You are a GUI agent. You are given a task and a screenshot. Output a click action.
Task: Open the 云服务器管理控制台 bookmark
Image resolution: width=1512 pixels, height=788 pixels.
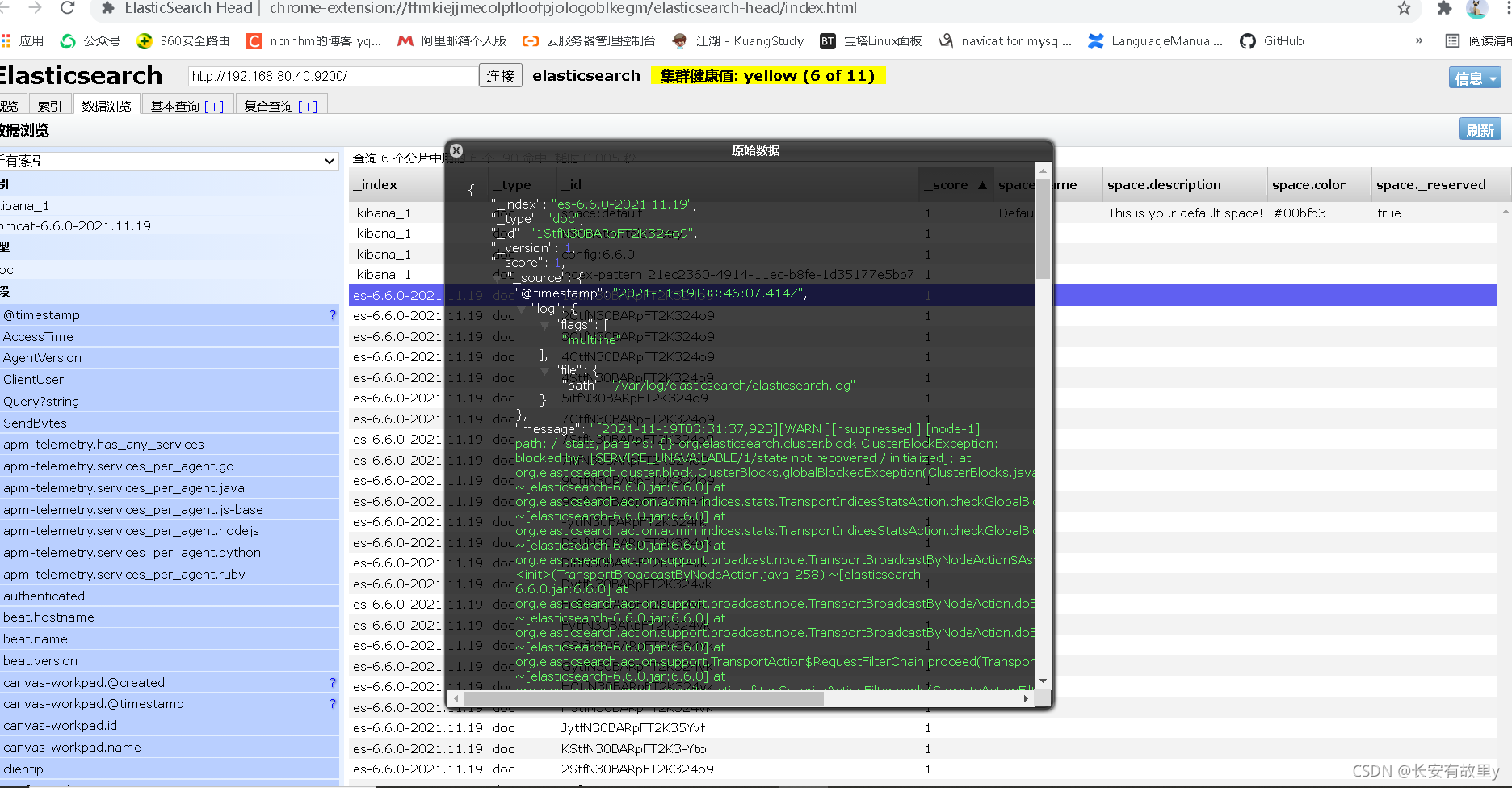point(589,41)
